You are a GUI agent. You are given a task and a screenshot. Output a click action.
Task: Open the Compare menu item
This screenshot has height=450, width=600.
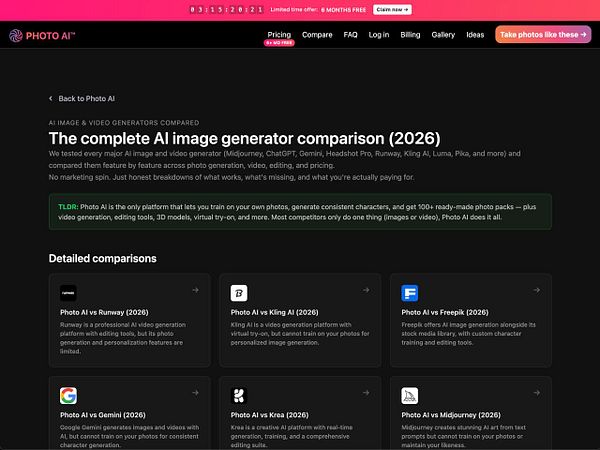317,35
